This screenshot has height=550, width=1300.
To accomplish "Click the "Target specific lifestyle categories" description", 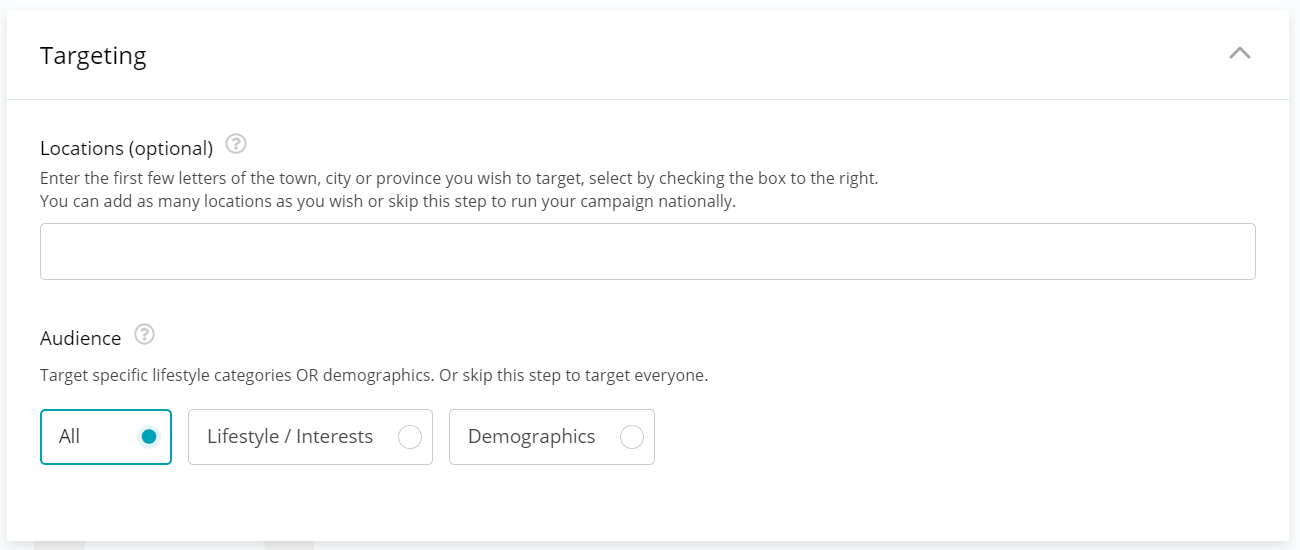I will [x=373, y=377].
